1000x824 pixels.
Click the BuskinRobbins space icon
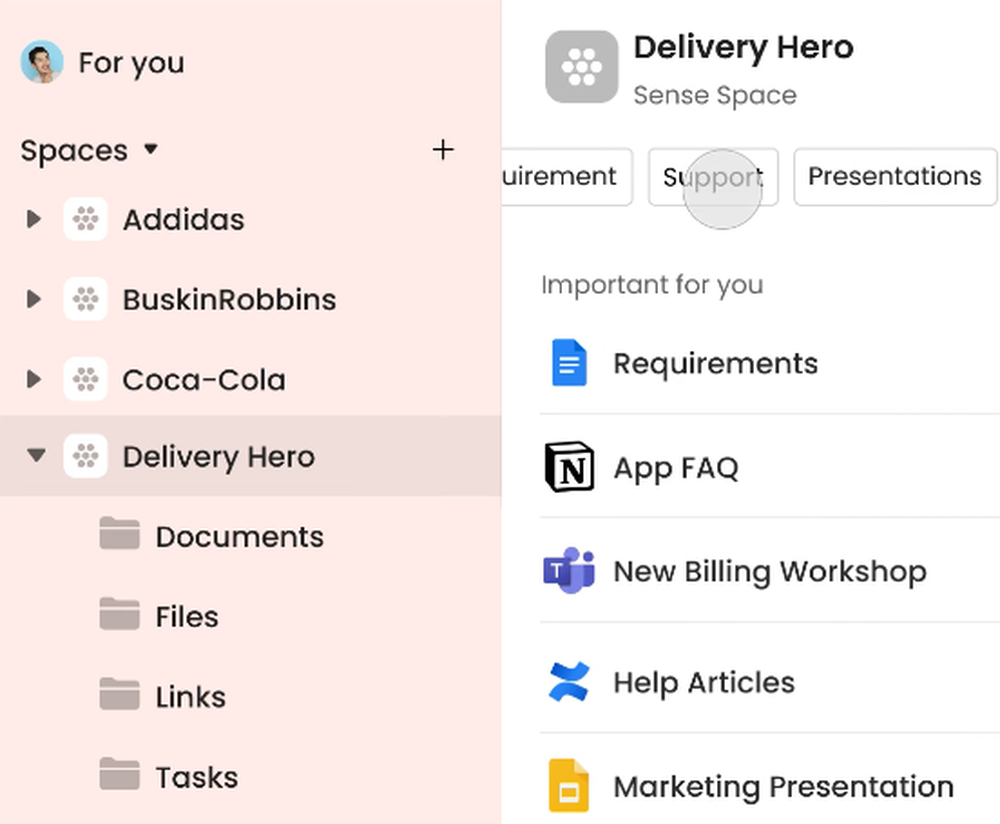tap(85, 299)
